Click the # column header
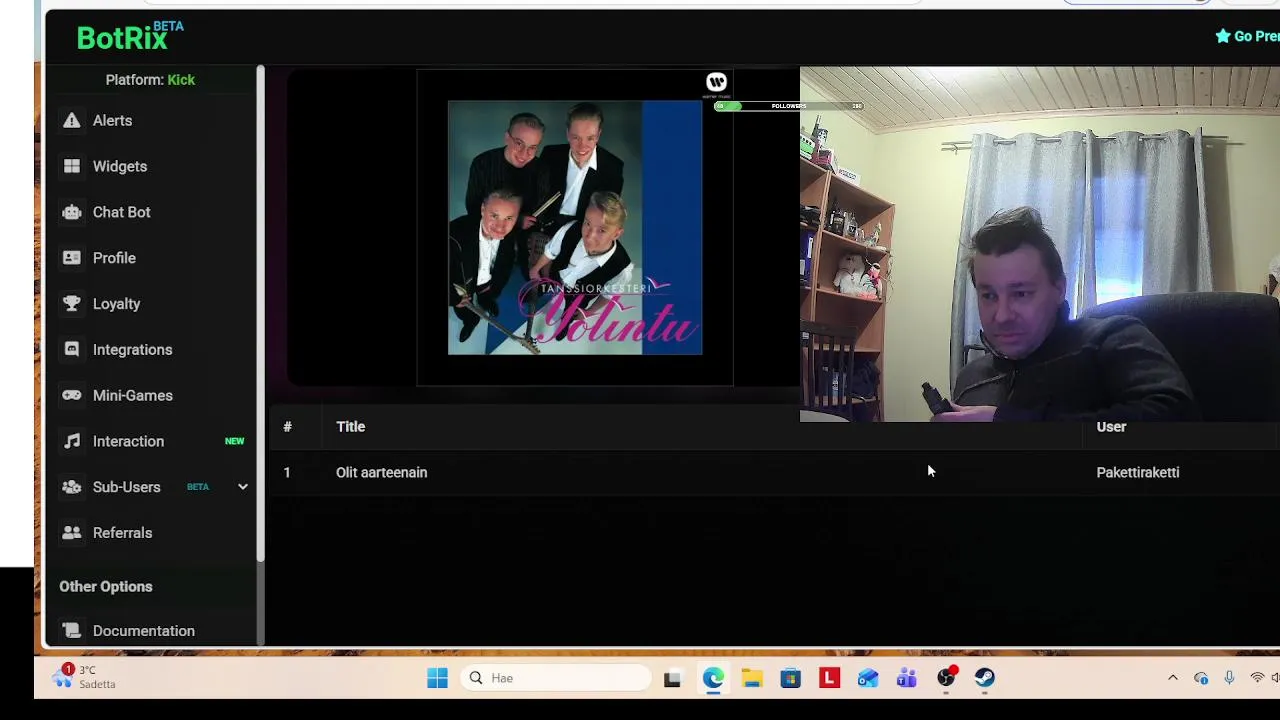Screen dimensions: 1280x720 point(287,427)
